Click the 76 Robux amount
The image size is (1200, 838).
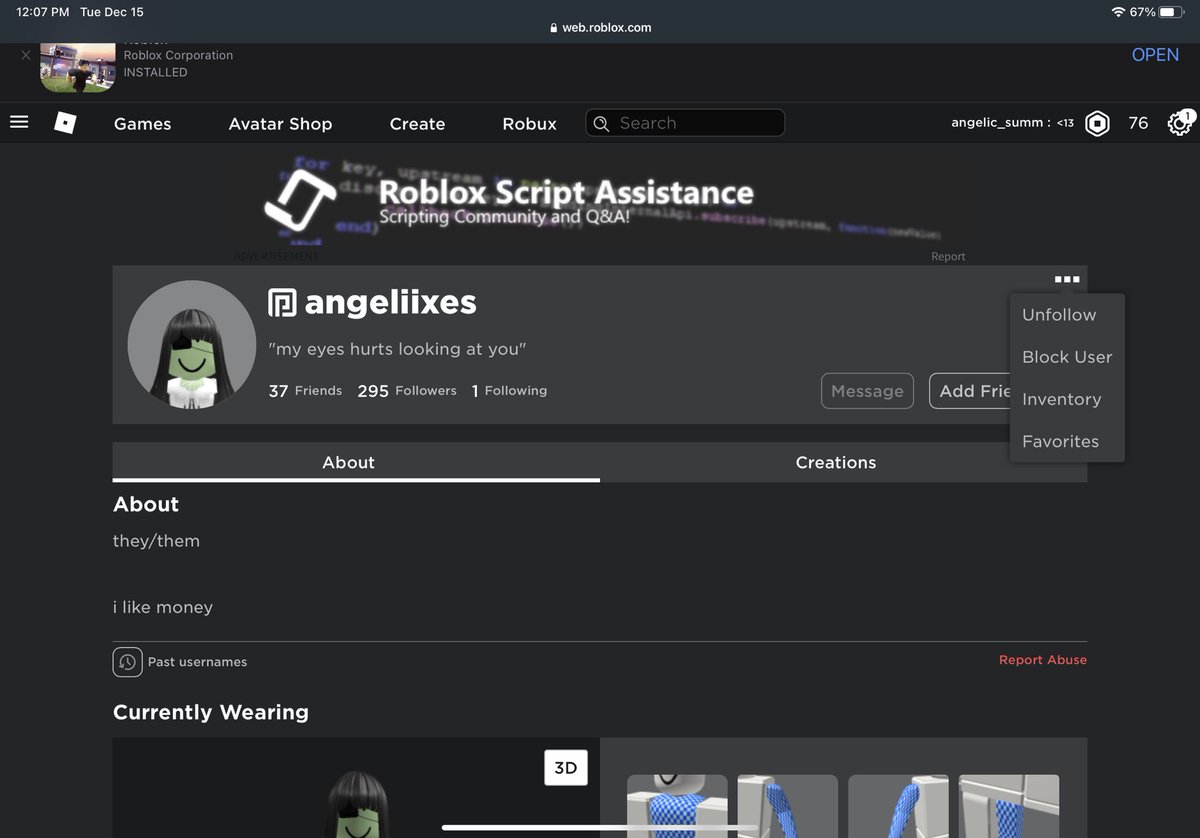(x=1138, y=123)
